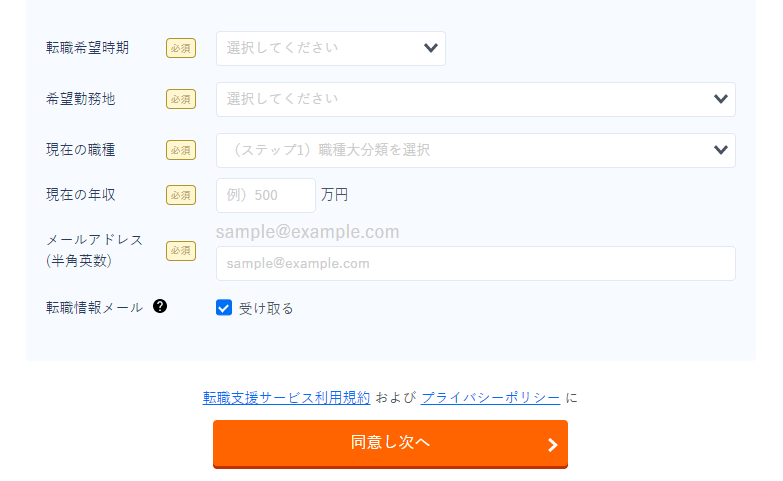Click the 受け取る checkbox label
This screenshot has height=481, width=783.
point(266,308)
